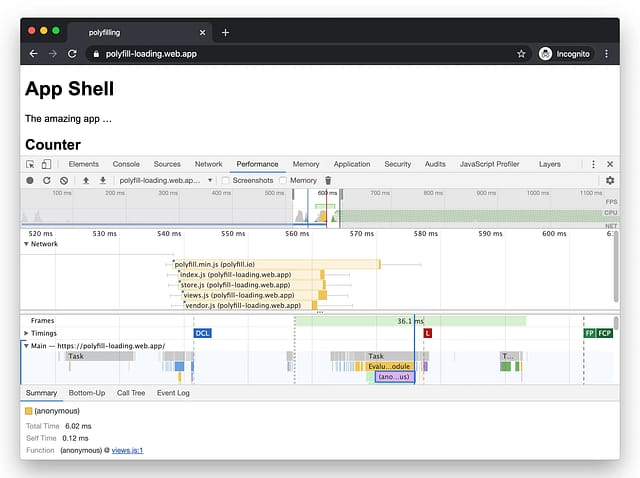Open performance capture settings gear
640x478 pixels.
tap(610, 181)
